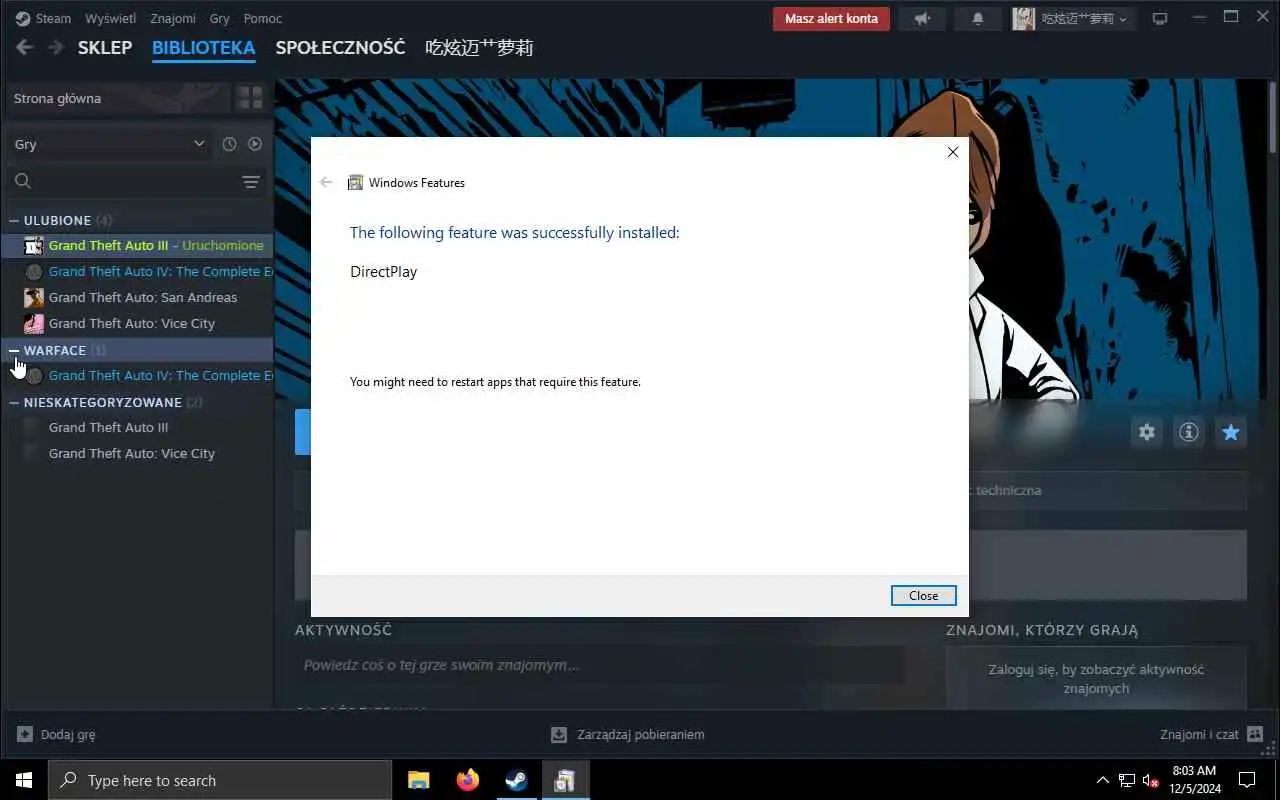Click Vice City game icon in ULUBIONE

[x=33, y=323]
